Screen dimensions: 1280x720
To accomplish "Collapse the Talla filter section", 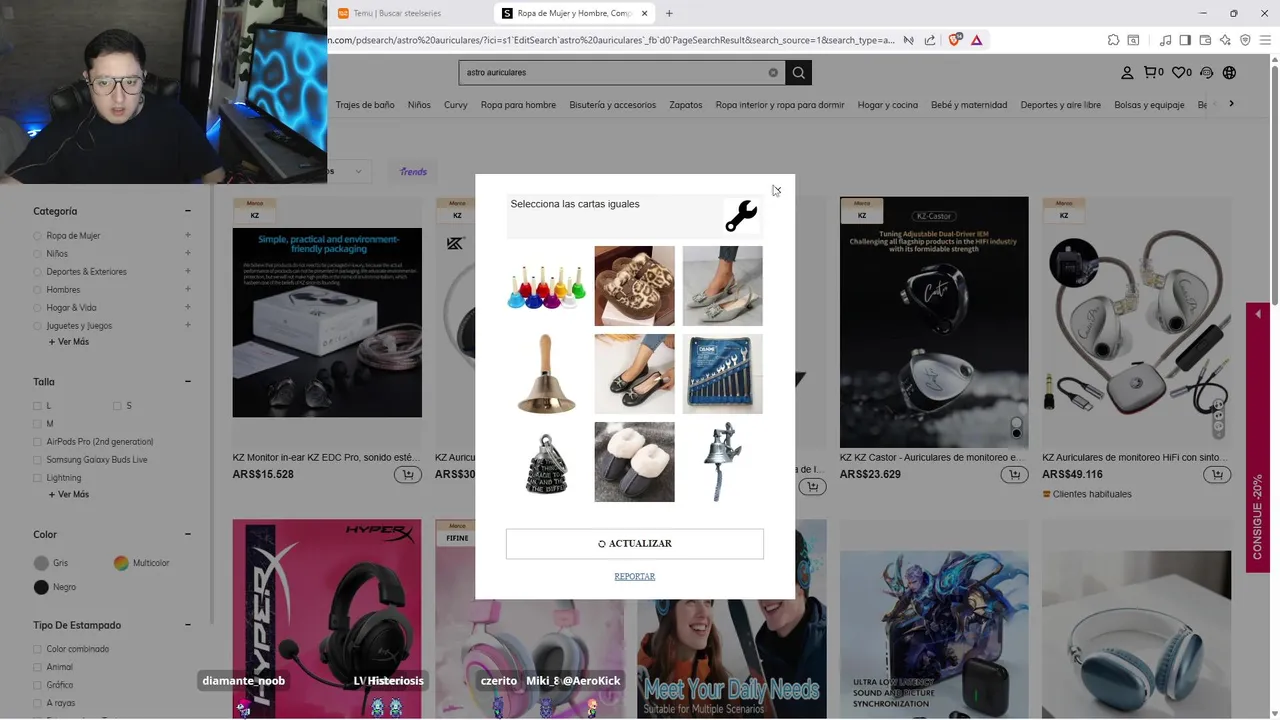I will (x=187, y=381).
